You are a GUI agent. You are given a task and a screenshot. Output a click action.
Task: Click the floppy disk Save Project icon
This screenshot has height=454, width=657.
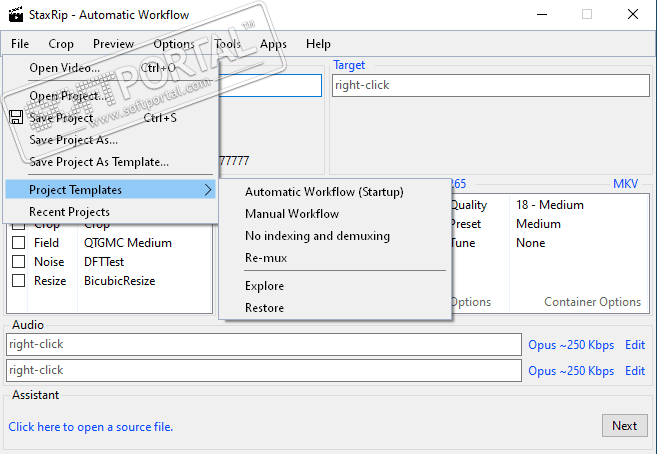(16, 118)
